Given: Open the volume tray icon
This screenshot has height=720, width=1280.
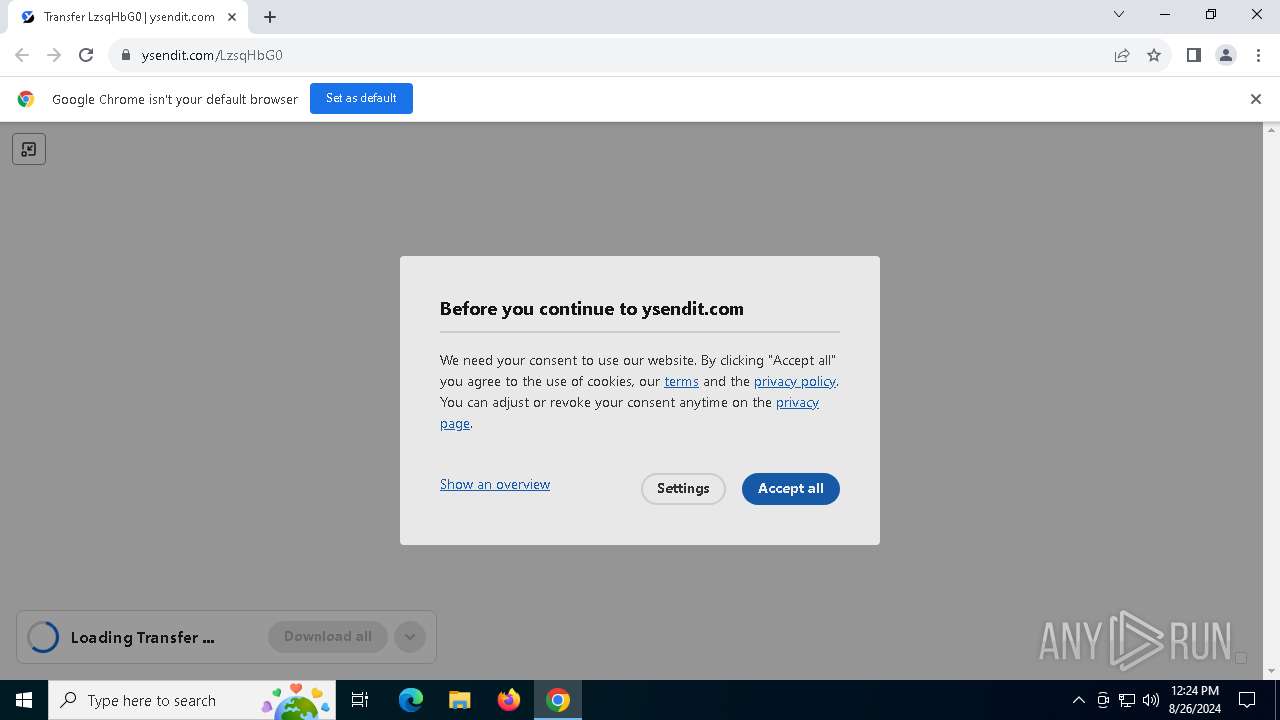Looking at the screenshot, I should 1151,700.
